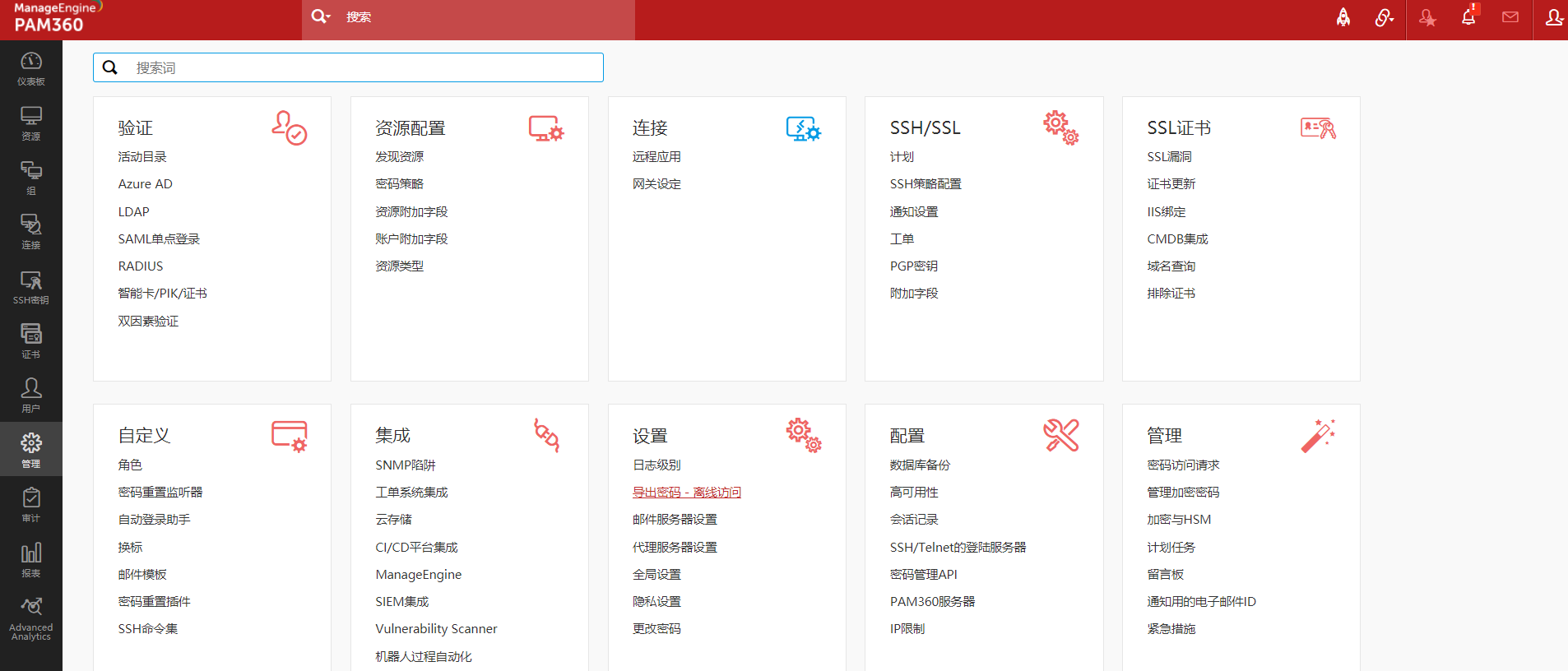The width and height of the screenshot is (1568, 671).
Task: Open 密码管理API link
Action: [924, 575]
